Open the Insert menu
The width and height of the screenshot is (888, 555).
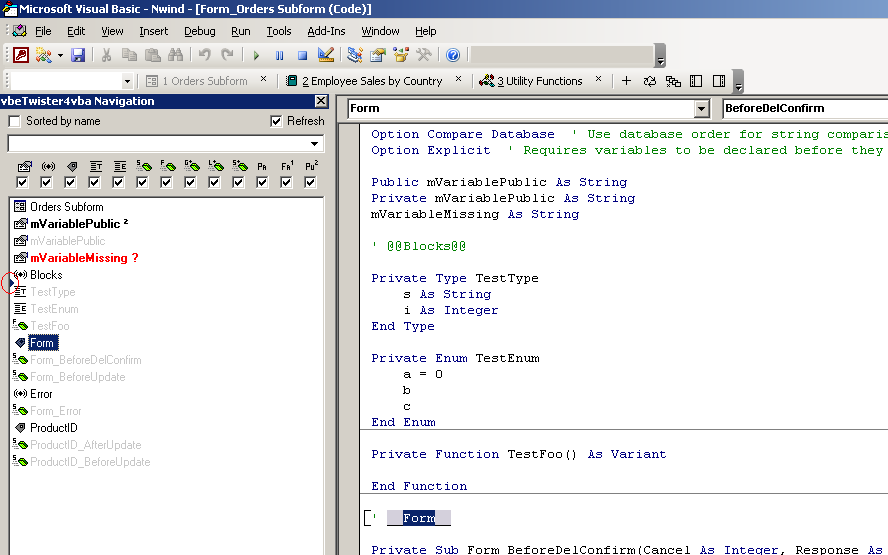(x=153, y=31)
